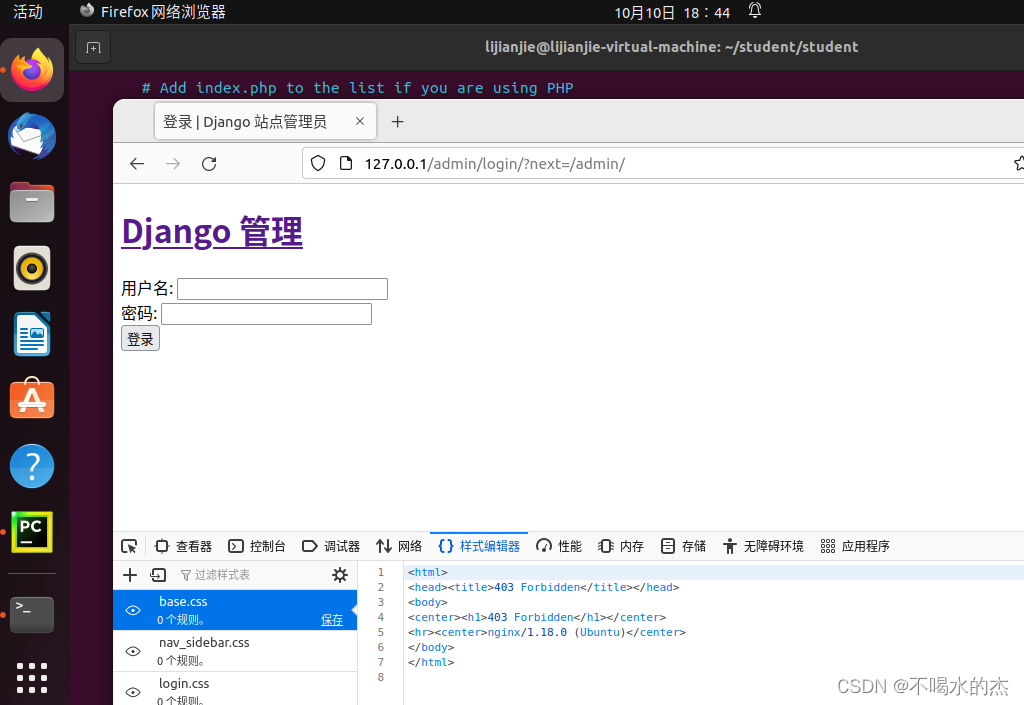
Task: Toggle visibility of login.css
Action: coord(133,691)
